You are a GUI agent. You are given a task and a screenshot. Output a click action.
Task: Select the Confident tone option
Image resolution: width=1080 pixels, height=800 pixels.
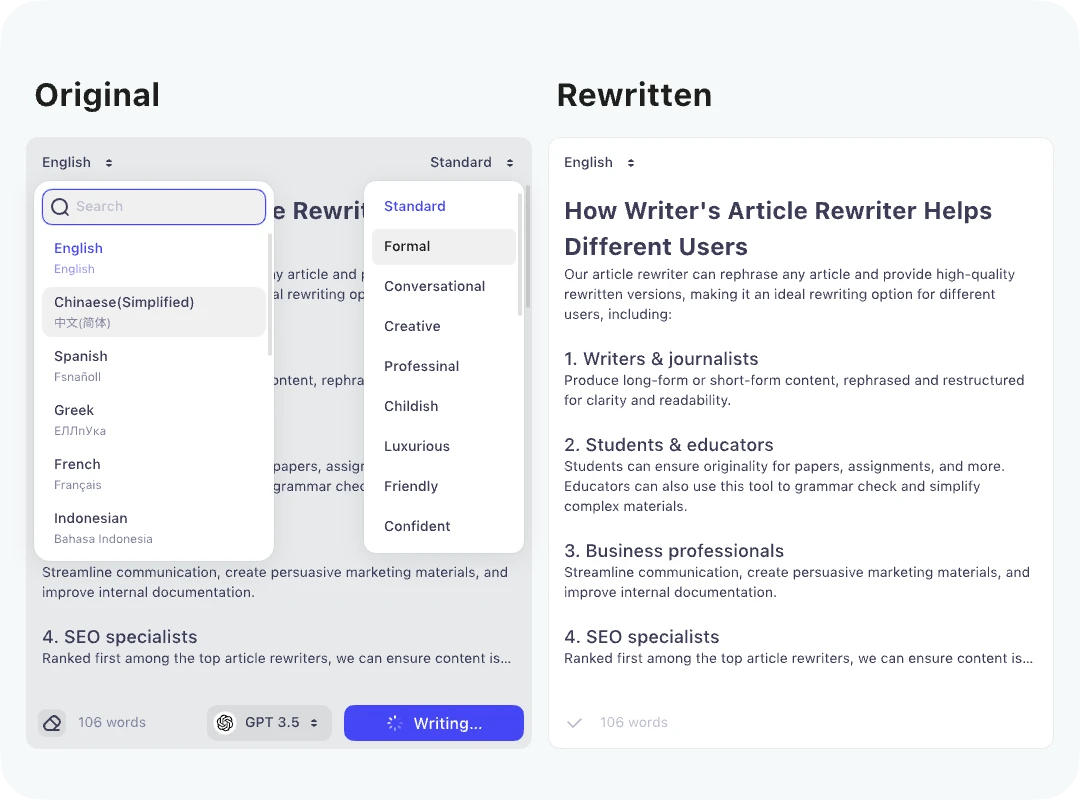click(x=417, y=526)
